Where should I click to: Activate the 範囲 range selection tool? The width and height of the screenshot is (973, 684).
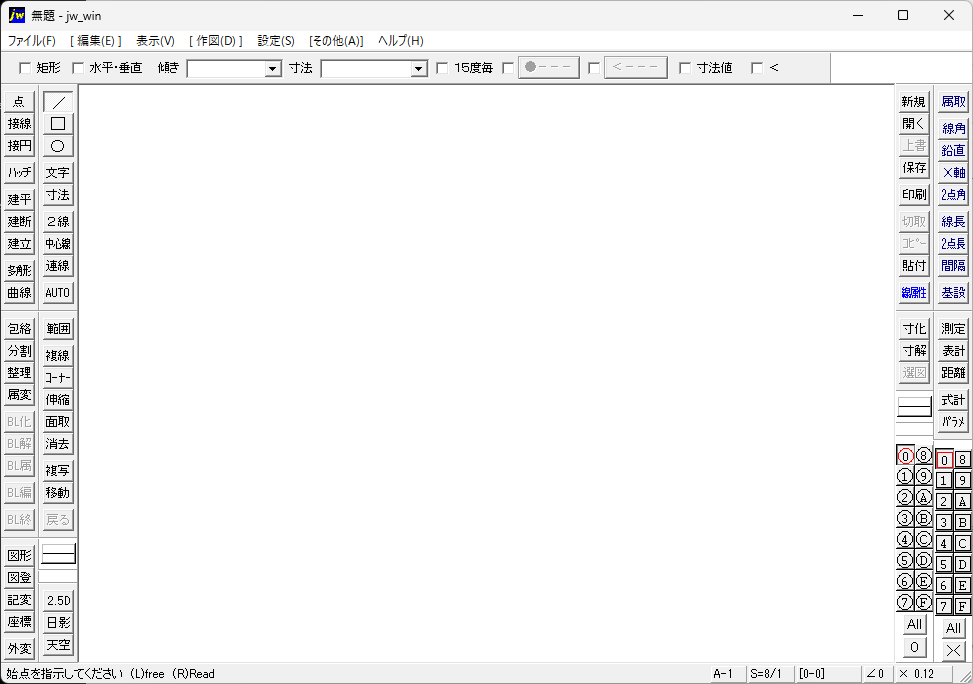pos(58,328)
